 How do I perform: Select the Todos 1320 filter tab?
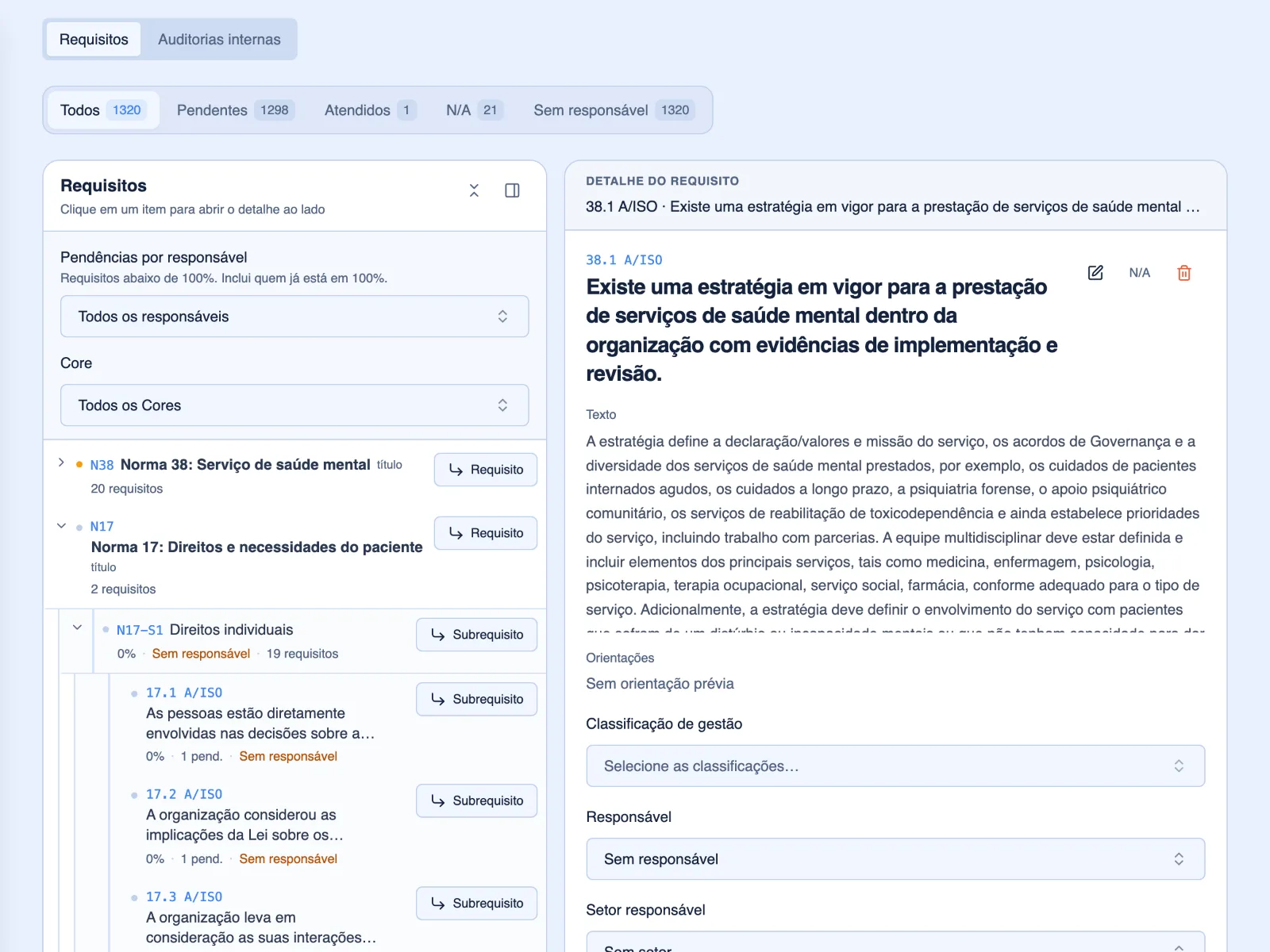[x=103, y=110]
